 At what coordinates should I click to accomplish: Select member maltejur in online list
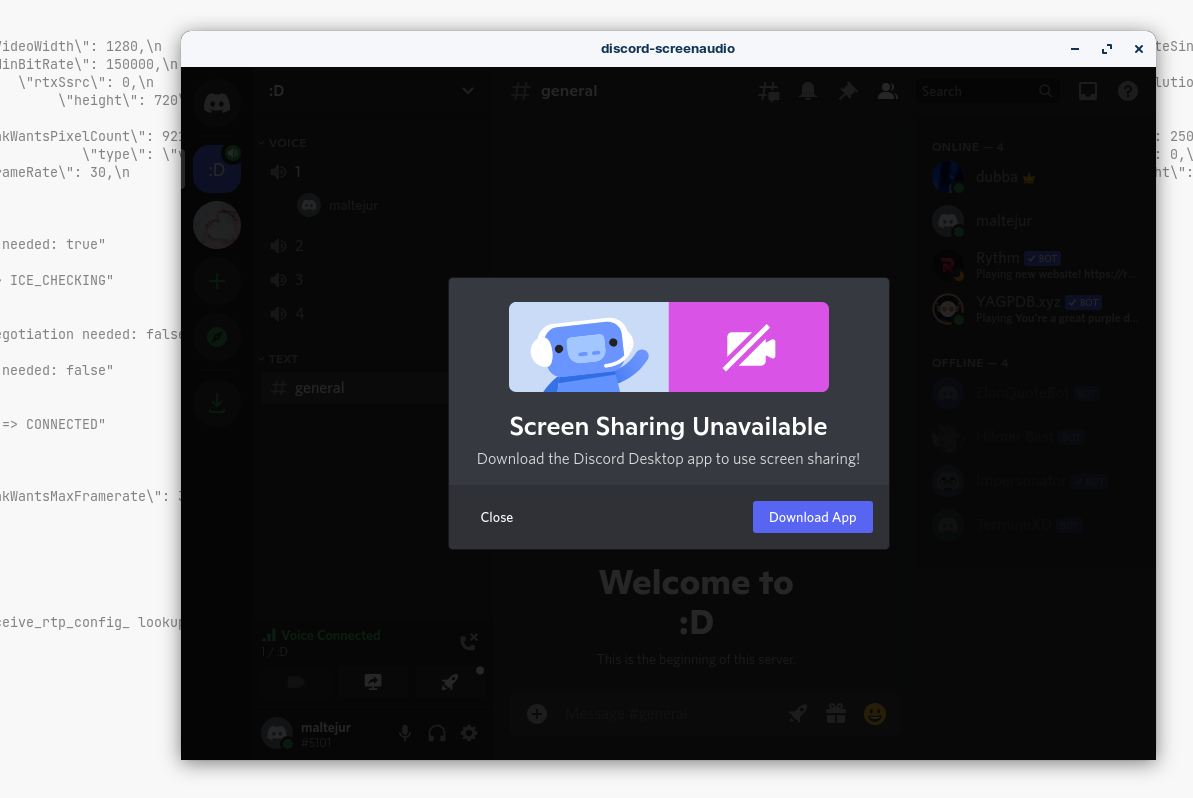(1036, 221)
